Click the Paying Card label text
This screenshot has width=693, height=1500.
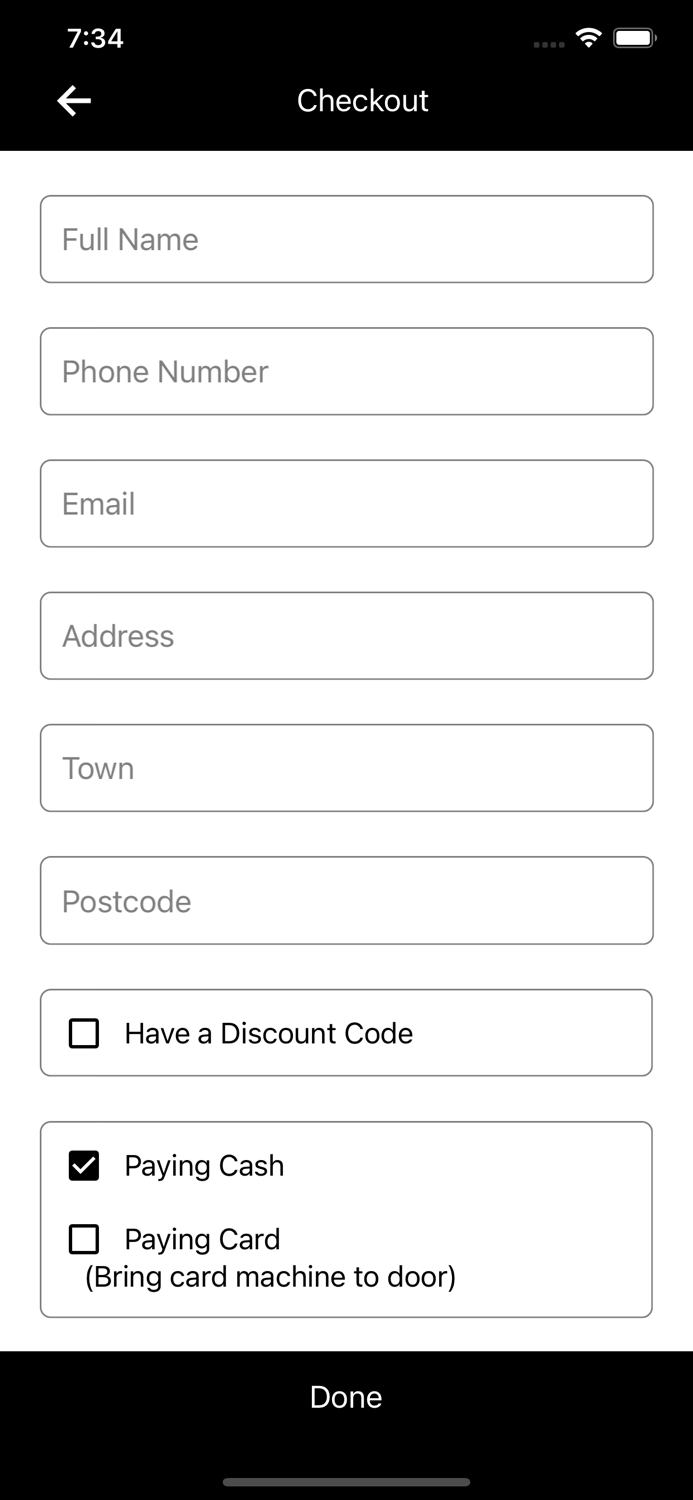click(x=202, y=1239)
